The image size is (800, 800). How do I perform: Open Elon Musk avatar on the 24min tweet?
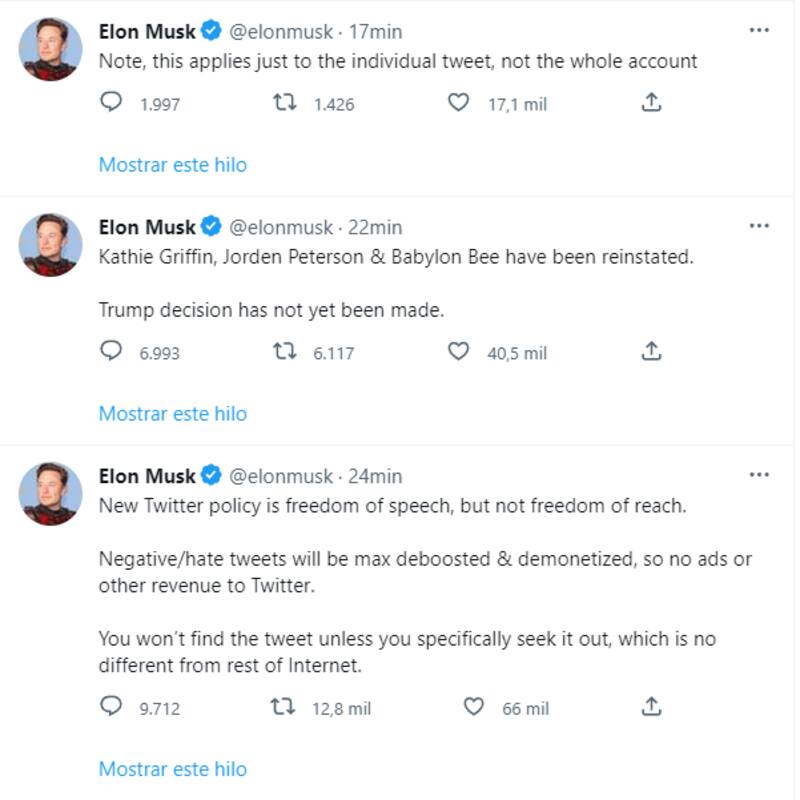click(x=51, y=494)
